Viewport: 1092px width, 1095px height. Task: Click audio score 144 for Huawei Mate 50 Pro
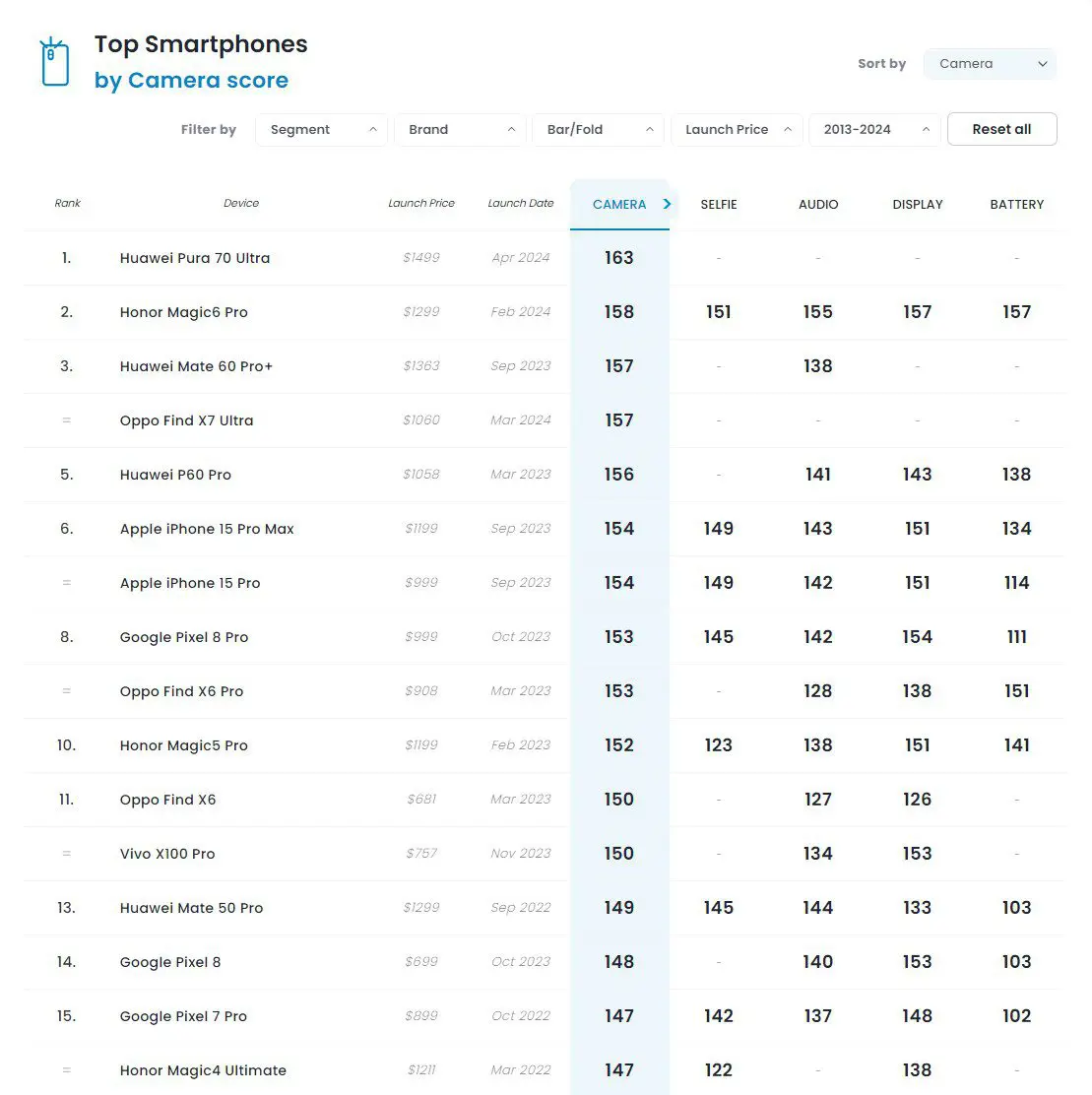pos(817,908)
